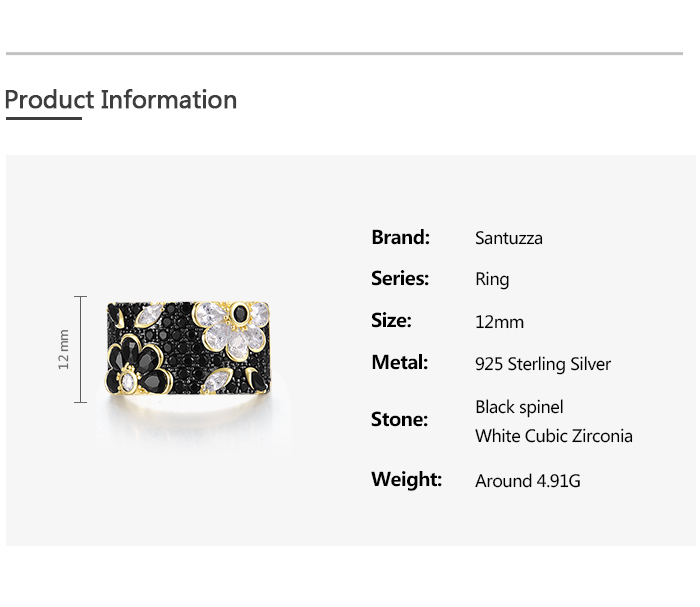Click the vertical 12 mm dimension label

[64, 349]
